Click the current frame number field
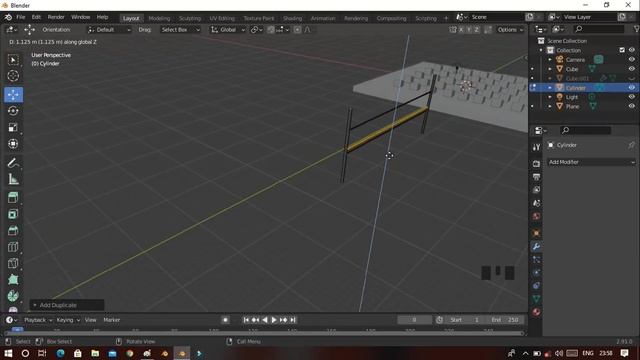 coord(414,320)
